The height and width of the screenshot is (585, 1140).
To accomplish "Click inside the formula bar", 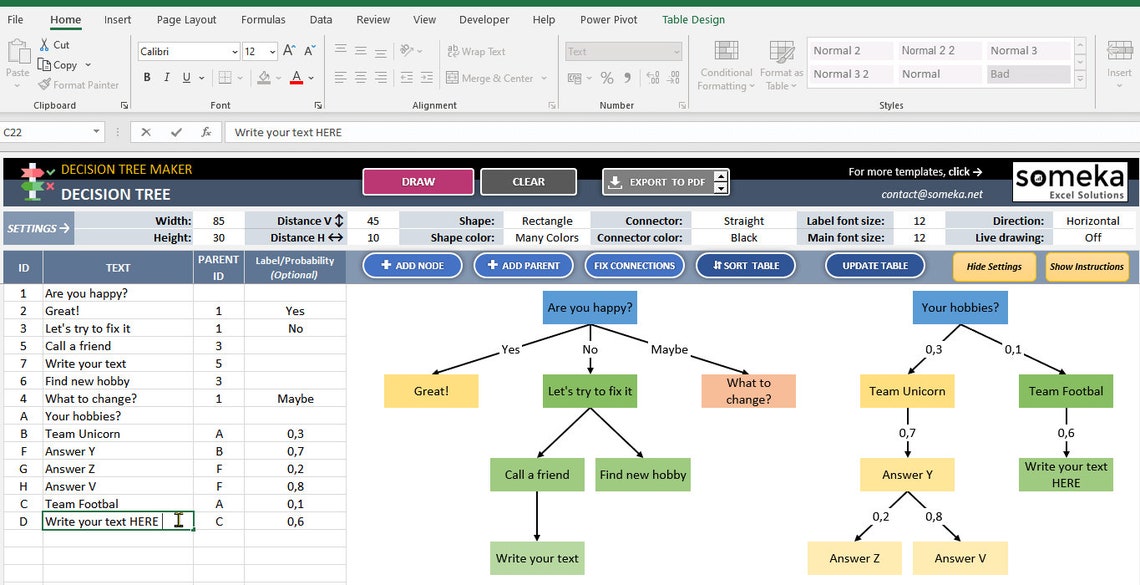I will [400, 131].
